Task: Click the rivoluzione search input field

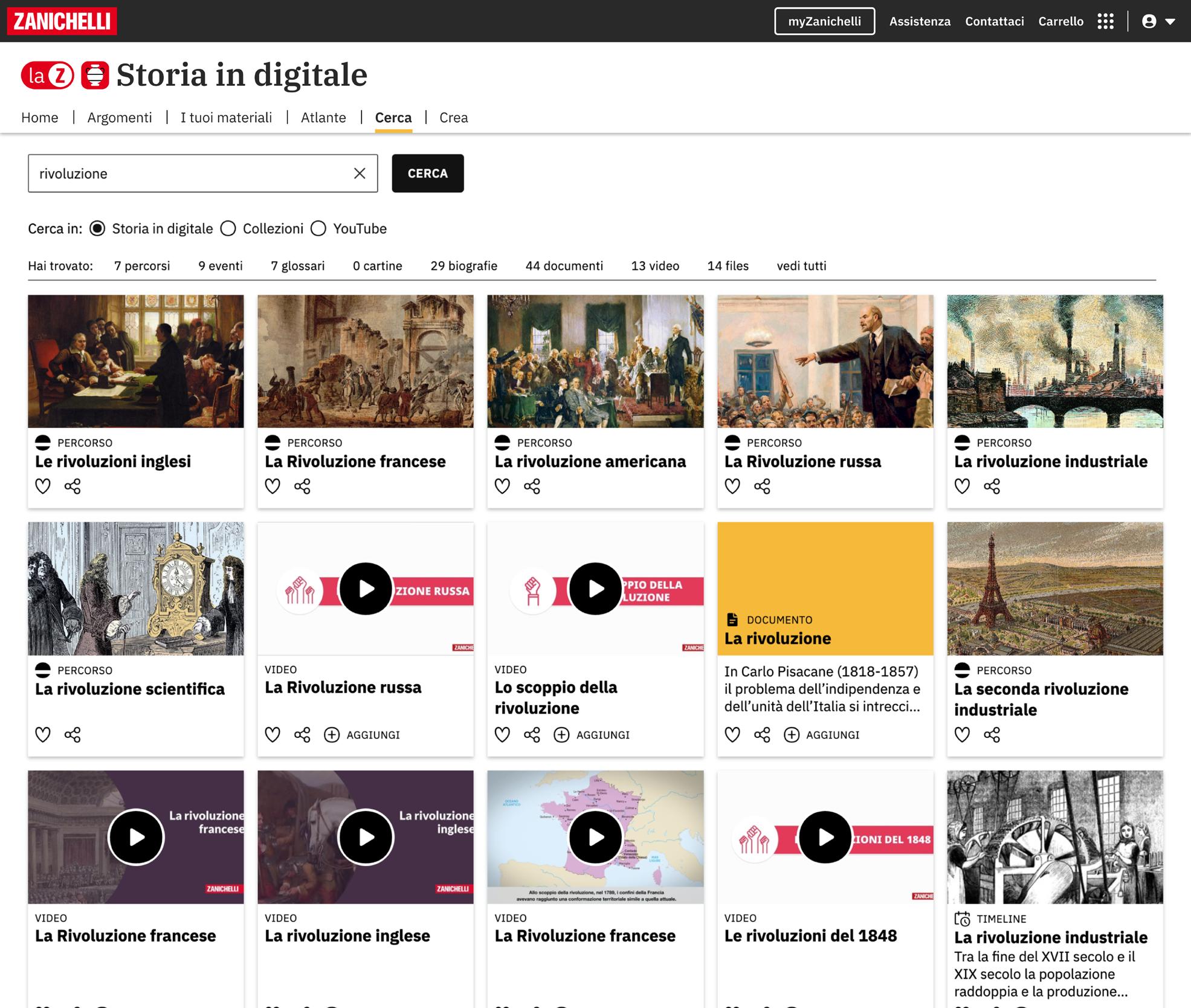Action: (x=187, y=173)
